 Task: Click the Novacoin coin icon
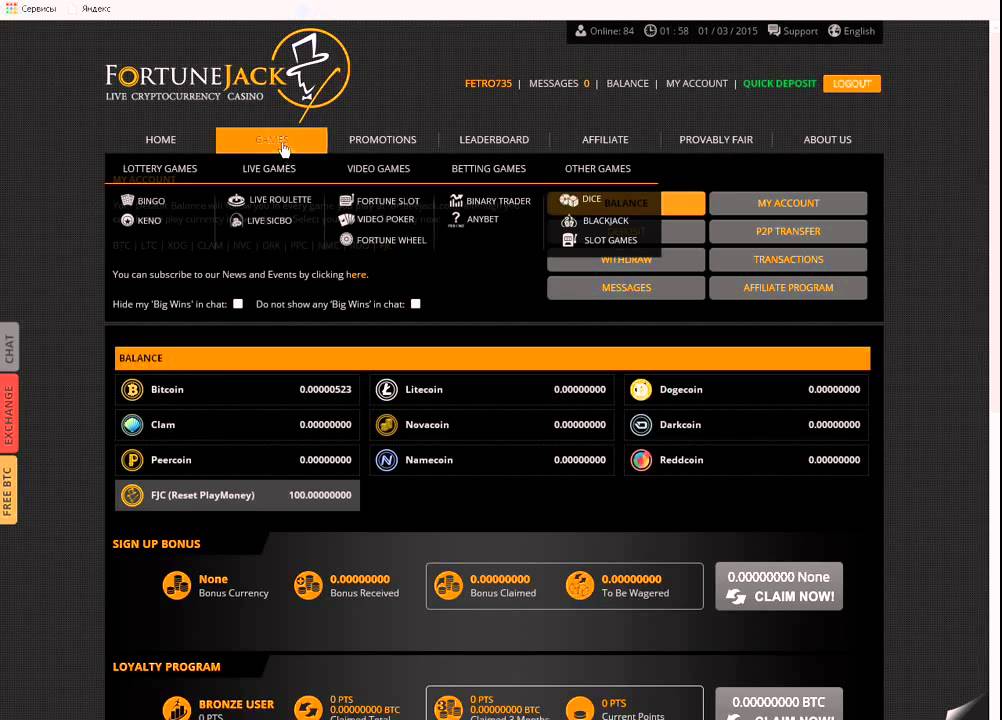pyautogui.click(x=387, y=425)
